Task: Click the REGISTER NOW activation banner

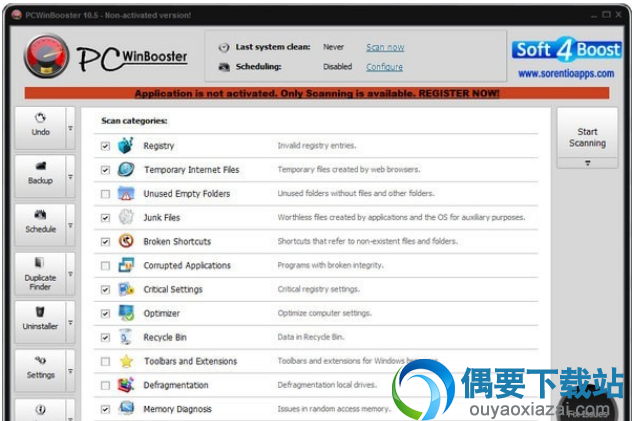Action: [317, 94]
